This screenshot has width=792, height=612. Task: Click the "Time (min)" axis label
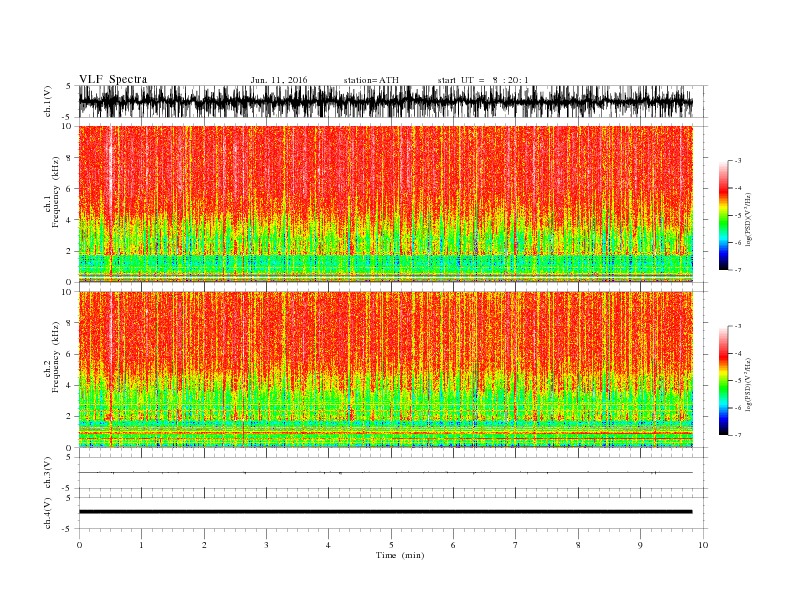(x=400, y=555)
